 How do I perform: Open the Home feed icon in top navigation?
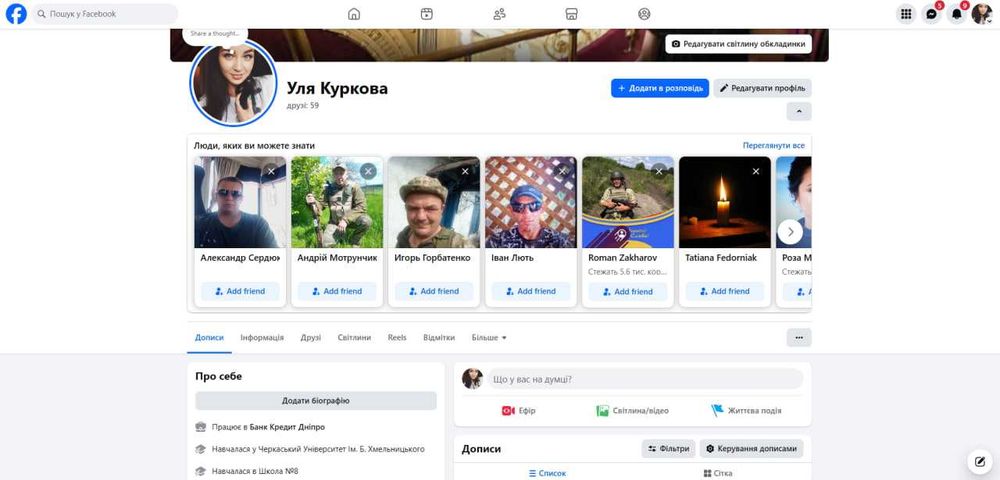pyautogui.click(x=354, y=14)
